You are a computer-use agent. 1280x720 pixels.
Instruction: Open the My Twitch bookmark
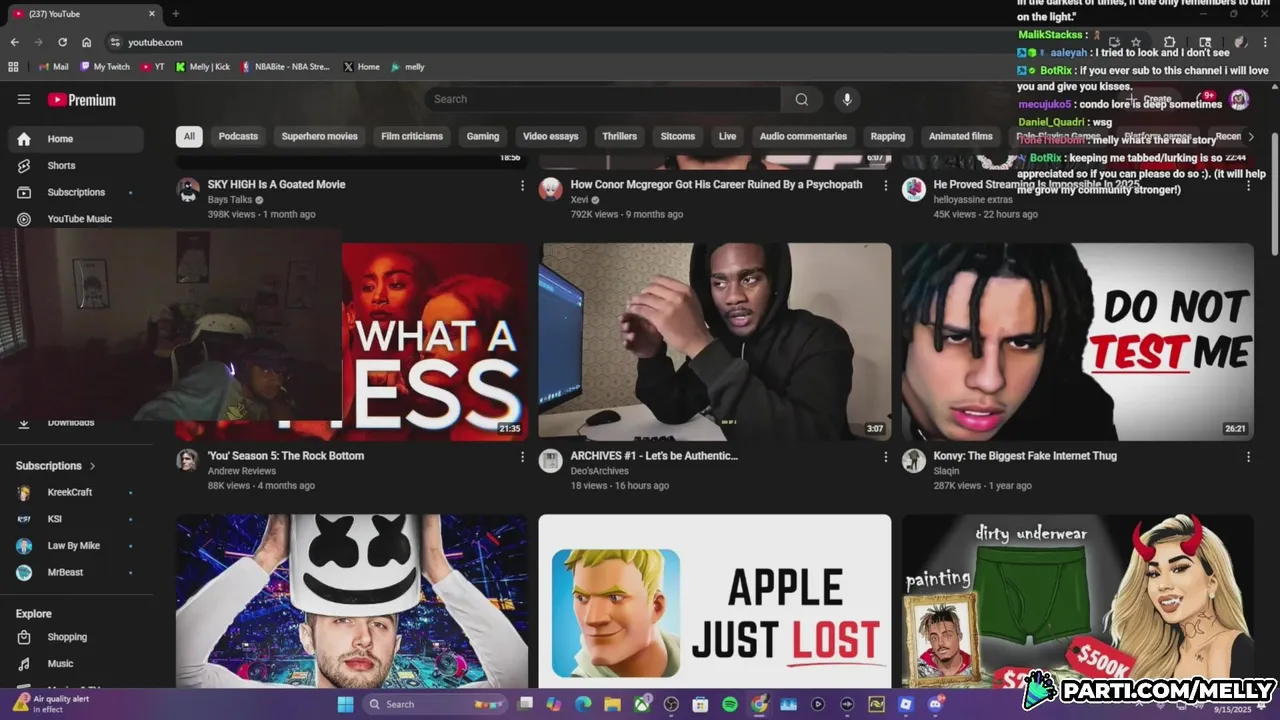tap(105, 67)
